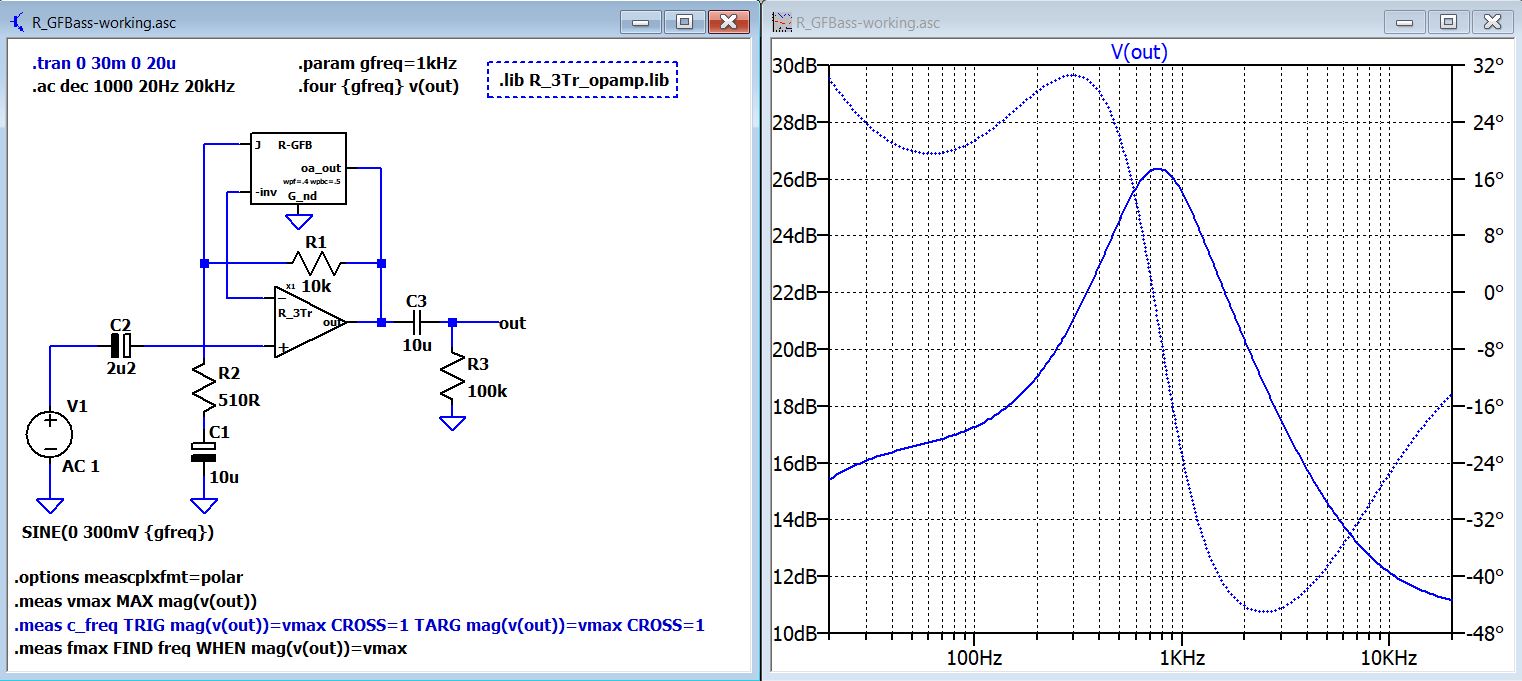Click the .meas fmax FIND directive
The height and width of the screenshot is (681, 1522).
click(211, 649)
